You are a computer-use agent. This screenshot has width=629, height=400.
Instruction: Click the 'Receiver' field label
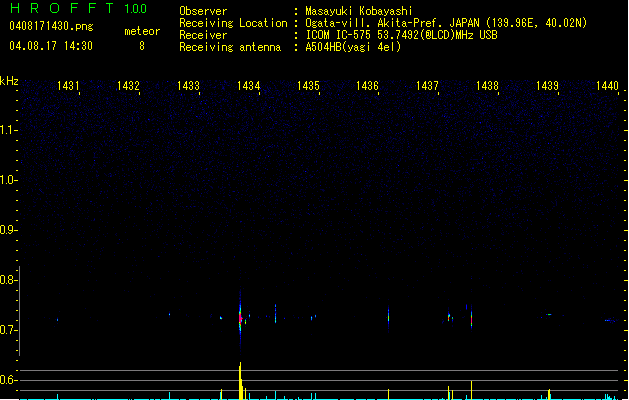click(x=203, y=35)
